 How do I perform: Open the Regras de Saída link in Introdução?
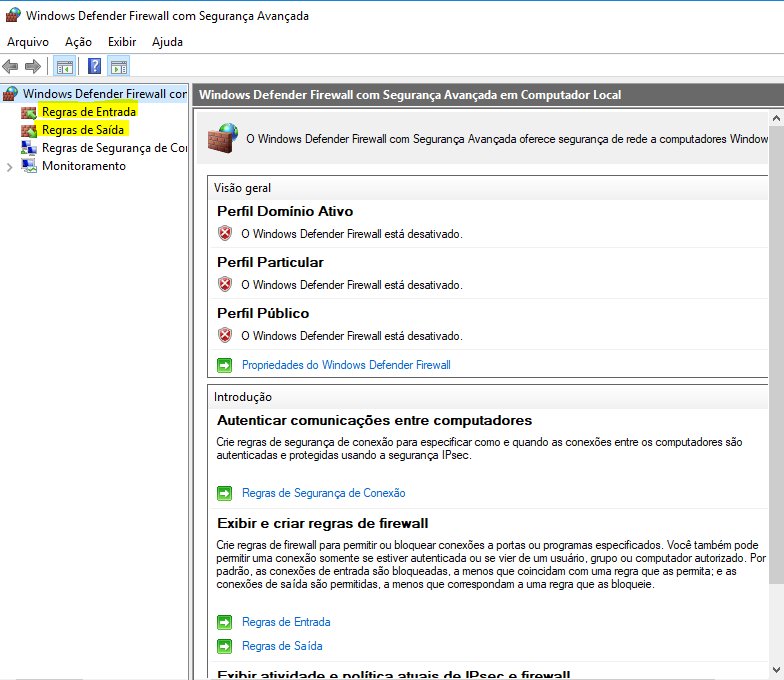click(282, 646)
